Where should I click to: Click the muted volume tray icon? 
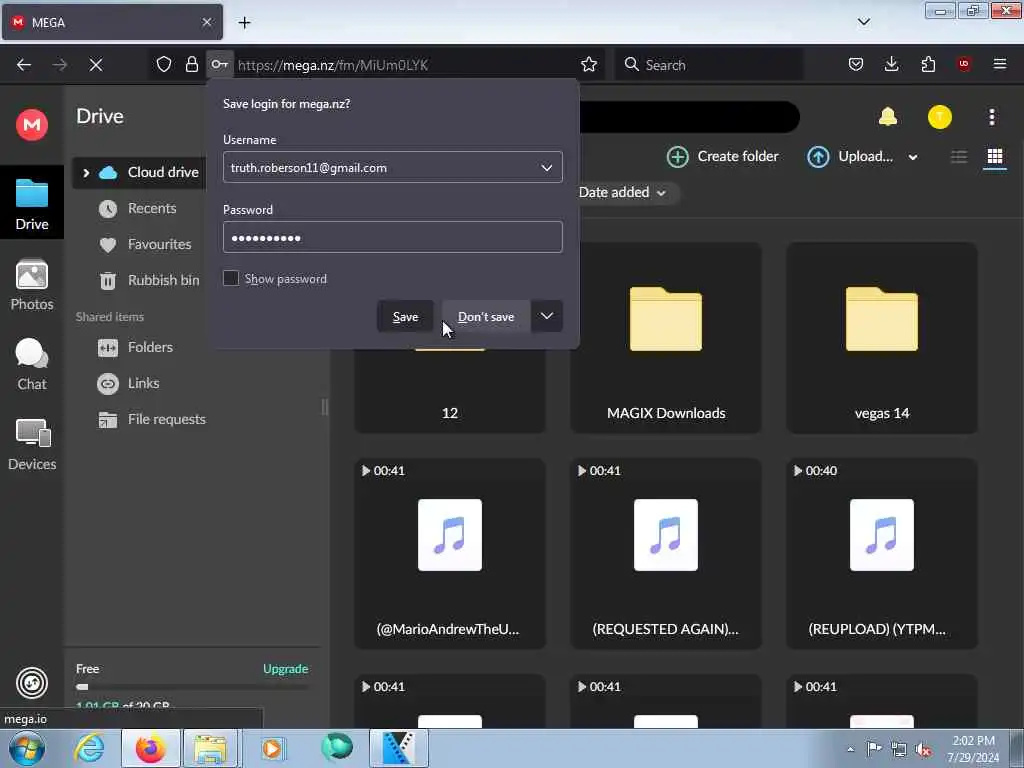click(923, 750)
